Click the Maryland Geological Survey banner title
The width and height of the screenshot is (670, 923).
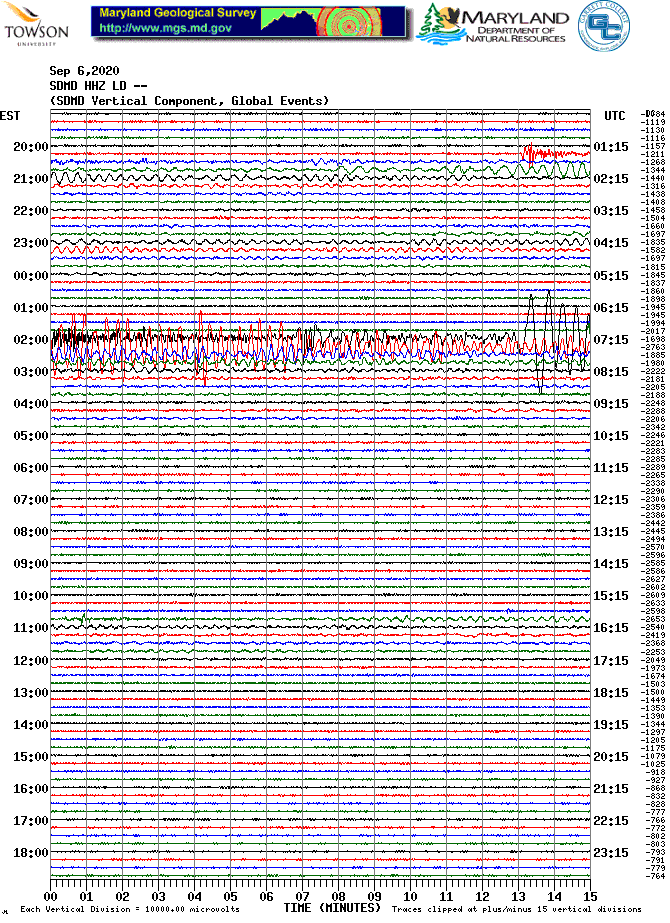tap(178, 14)
